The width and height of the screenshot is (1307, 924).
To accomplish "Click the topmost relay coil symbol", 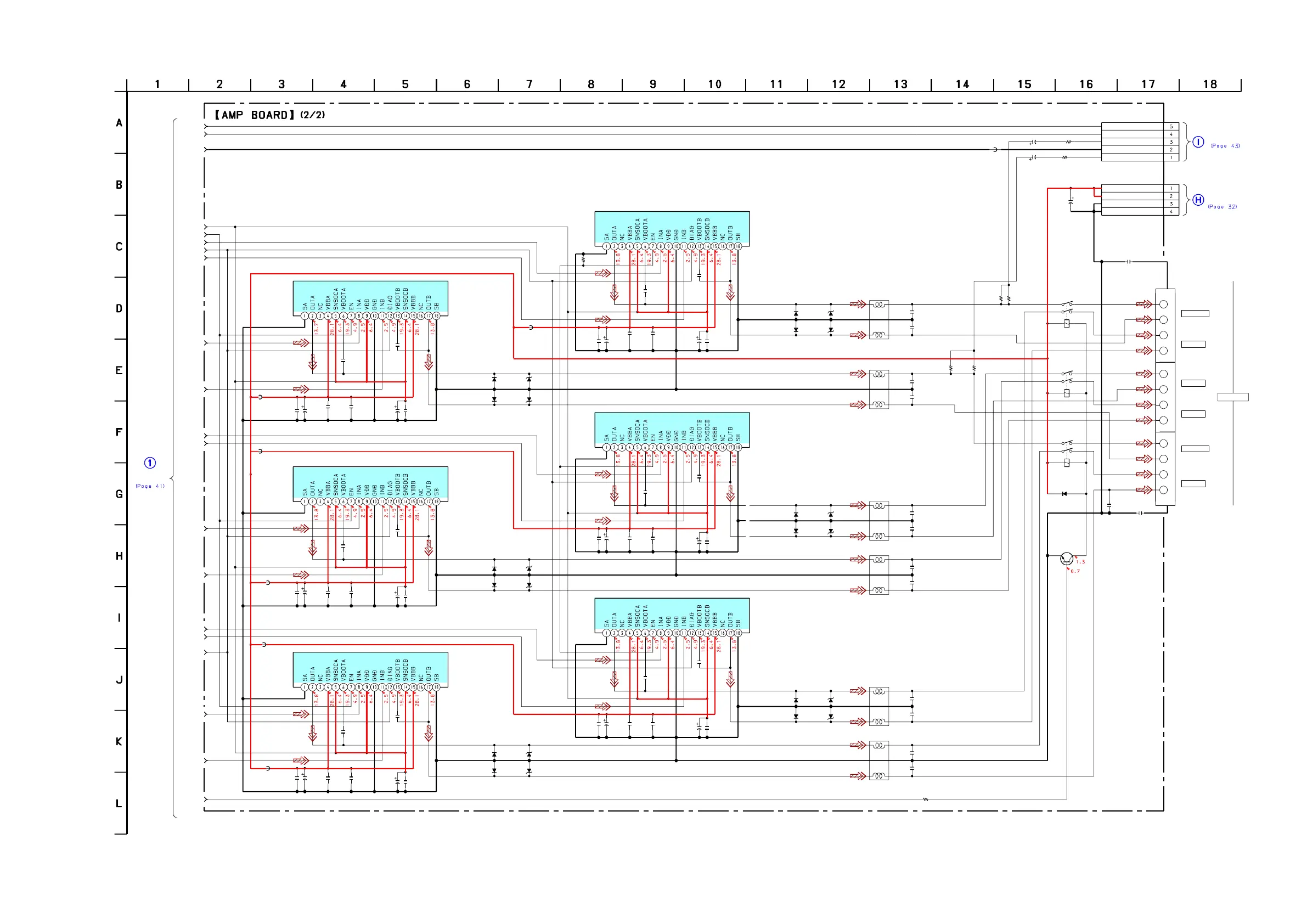I will 1067,323.
